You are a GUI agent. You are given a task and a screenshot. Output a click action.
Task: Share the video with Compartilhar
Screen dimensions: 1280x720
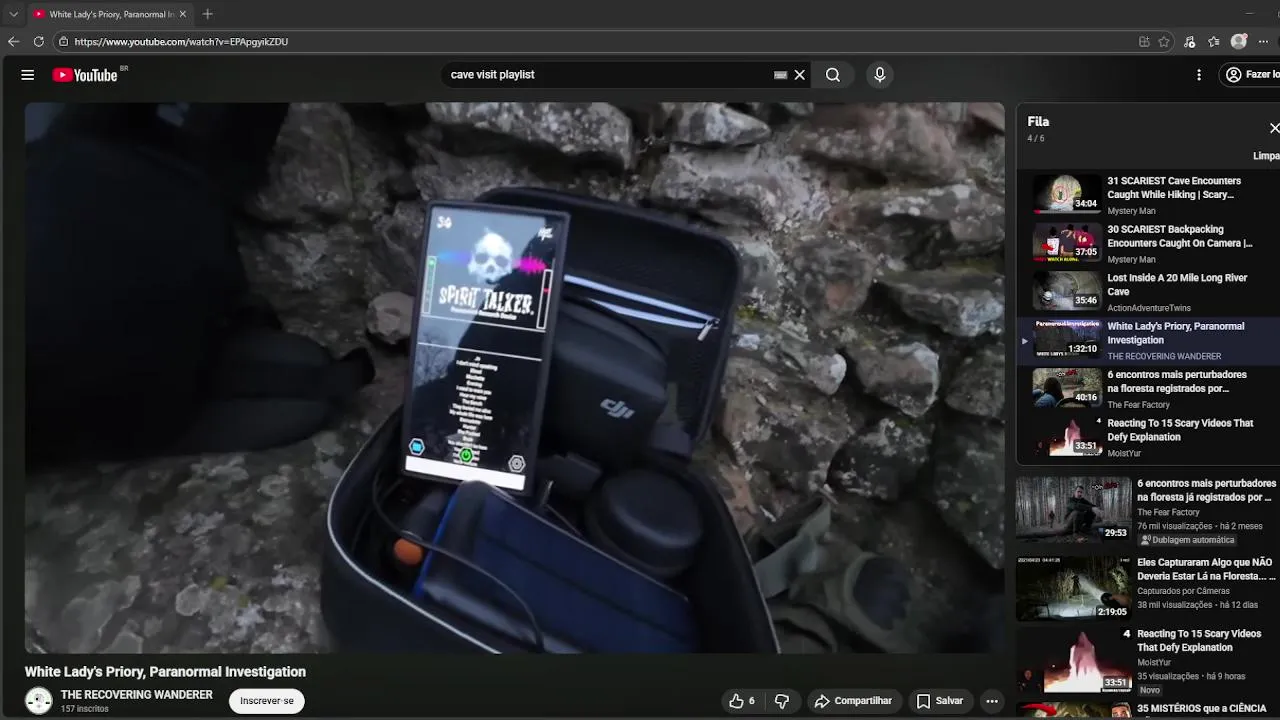(853, 701)
